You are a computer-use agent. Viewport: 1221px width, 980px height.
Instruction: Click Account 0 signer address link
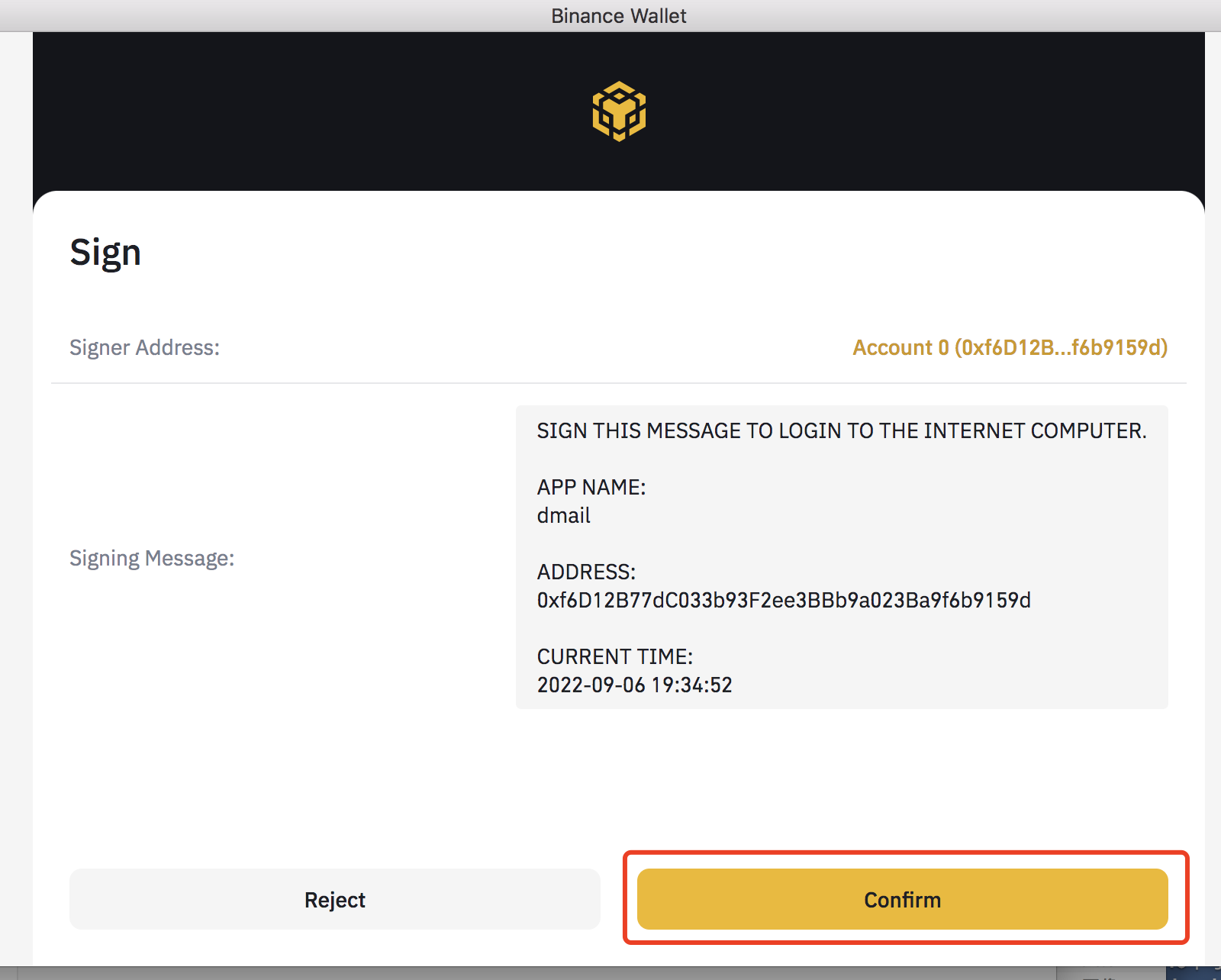pyautogui.click(x=1010, y=347)
